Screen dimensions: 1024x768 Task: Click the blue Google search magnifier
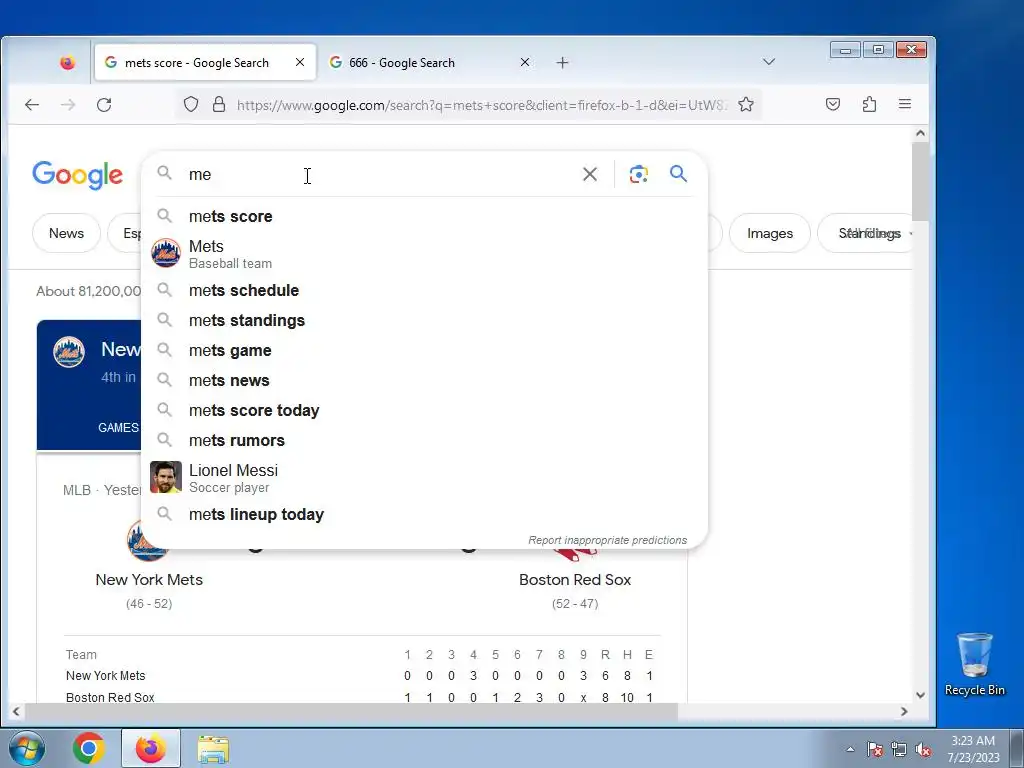[x=679, y=174]
